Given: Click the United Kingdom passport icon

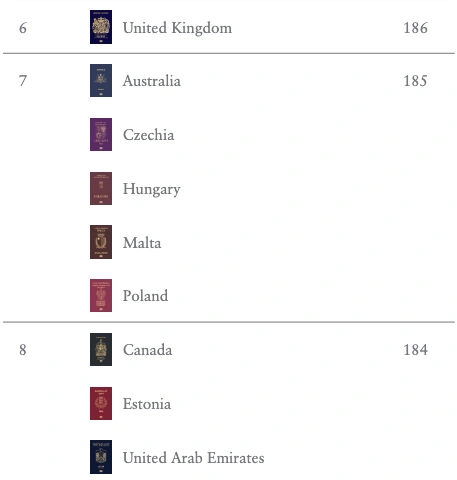Looking at the screenshot, I should (101, 27).
